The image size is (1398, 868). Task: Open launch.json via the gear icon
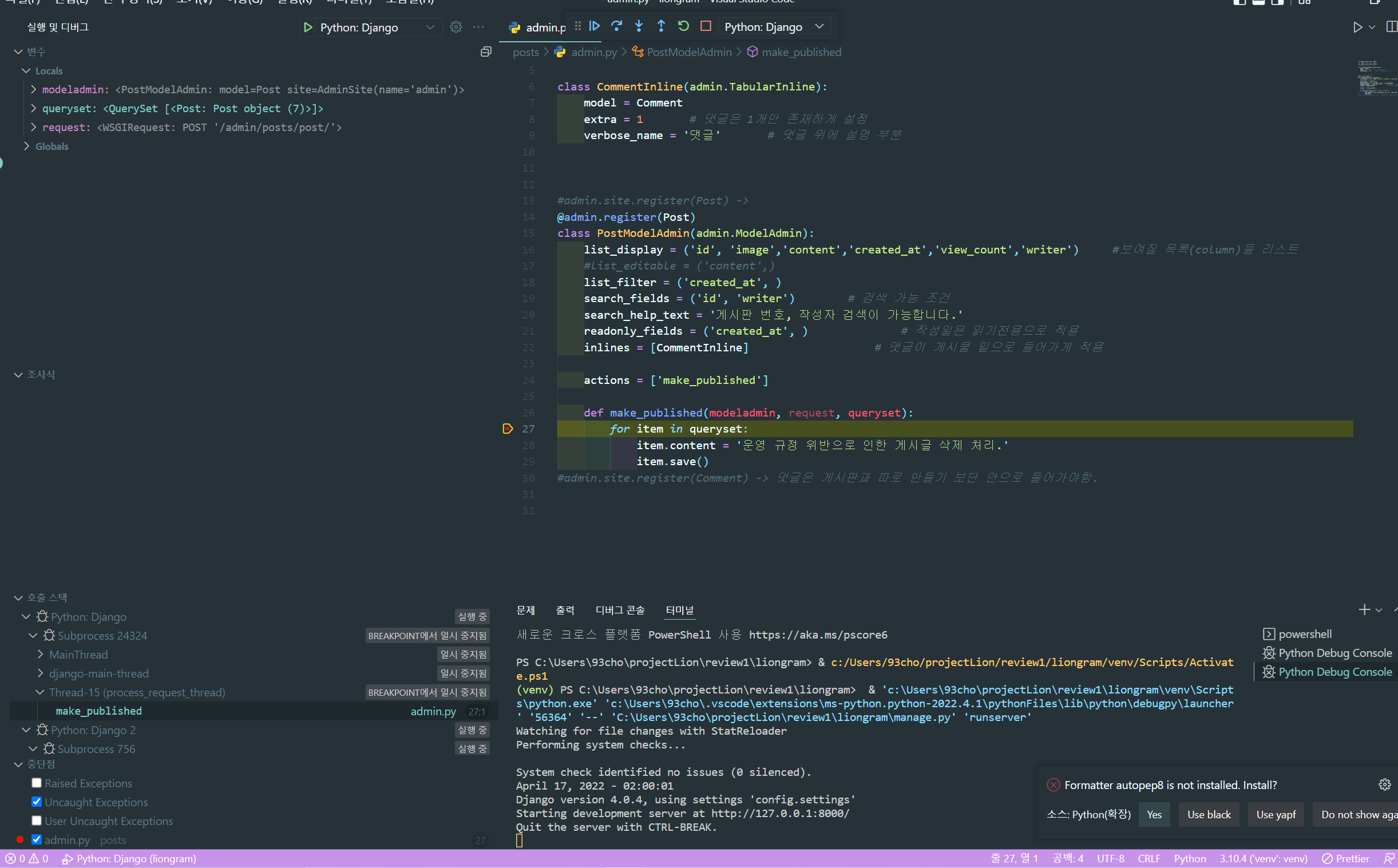456,27
